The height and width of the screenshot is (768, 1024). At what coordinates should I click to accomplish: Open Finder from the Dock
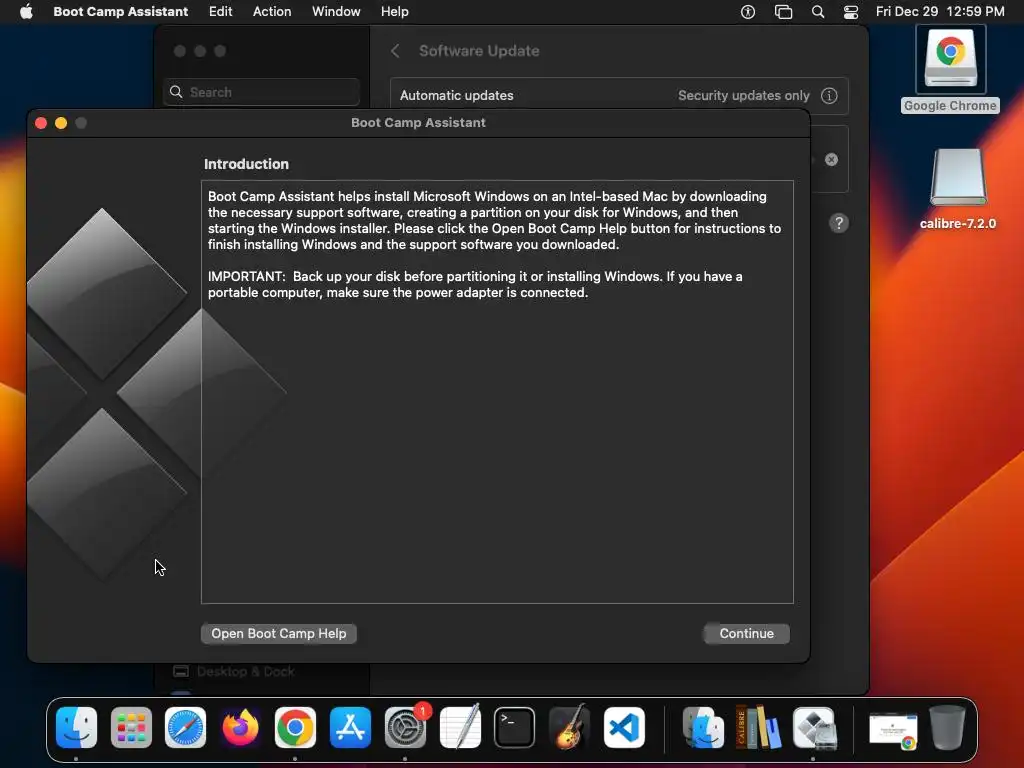click(76, 728)
